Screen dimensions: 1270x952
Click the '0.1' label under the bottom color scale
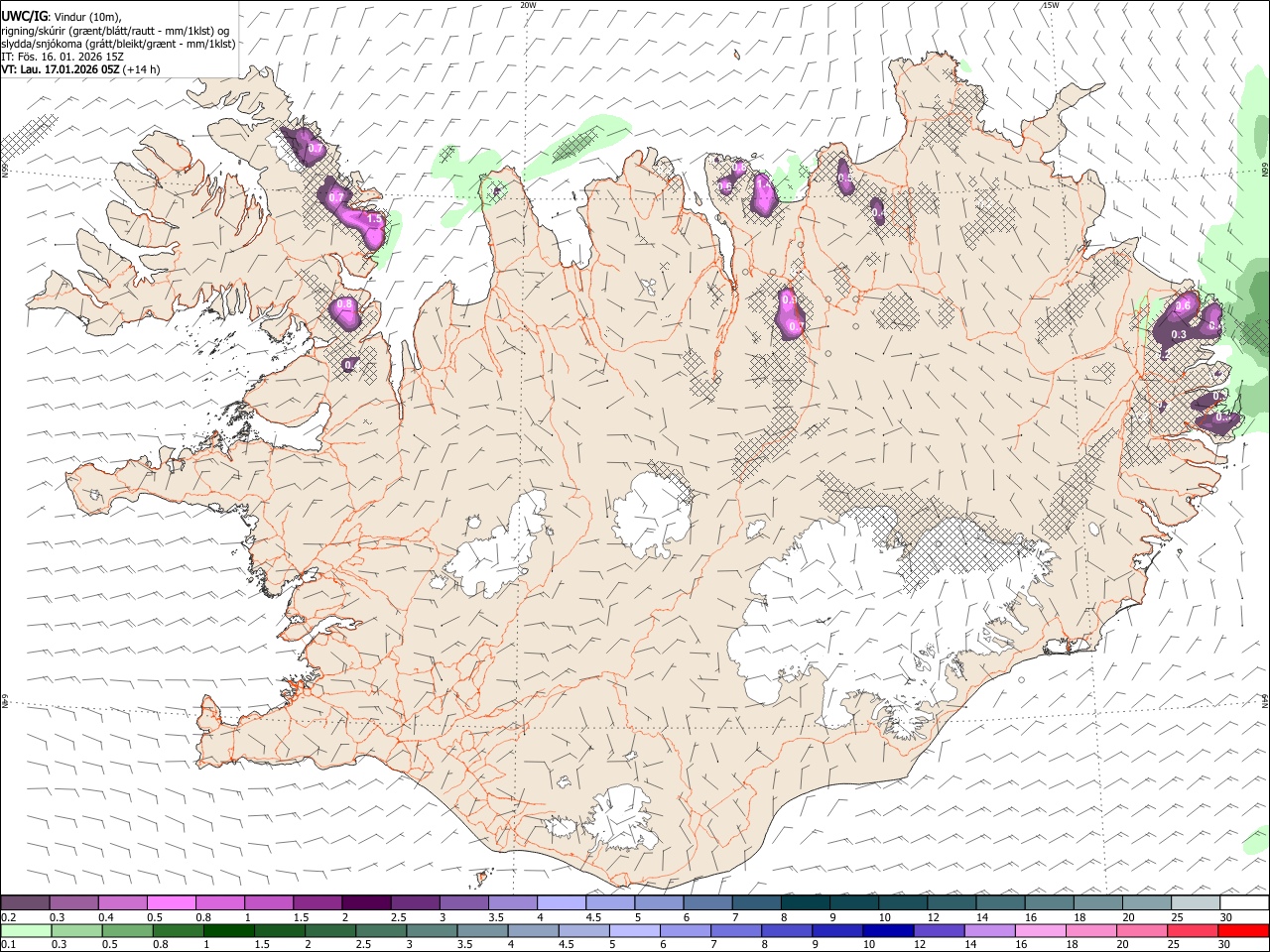(x=9, y=945)
